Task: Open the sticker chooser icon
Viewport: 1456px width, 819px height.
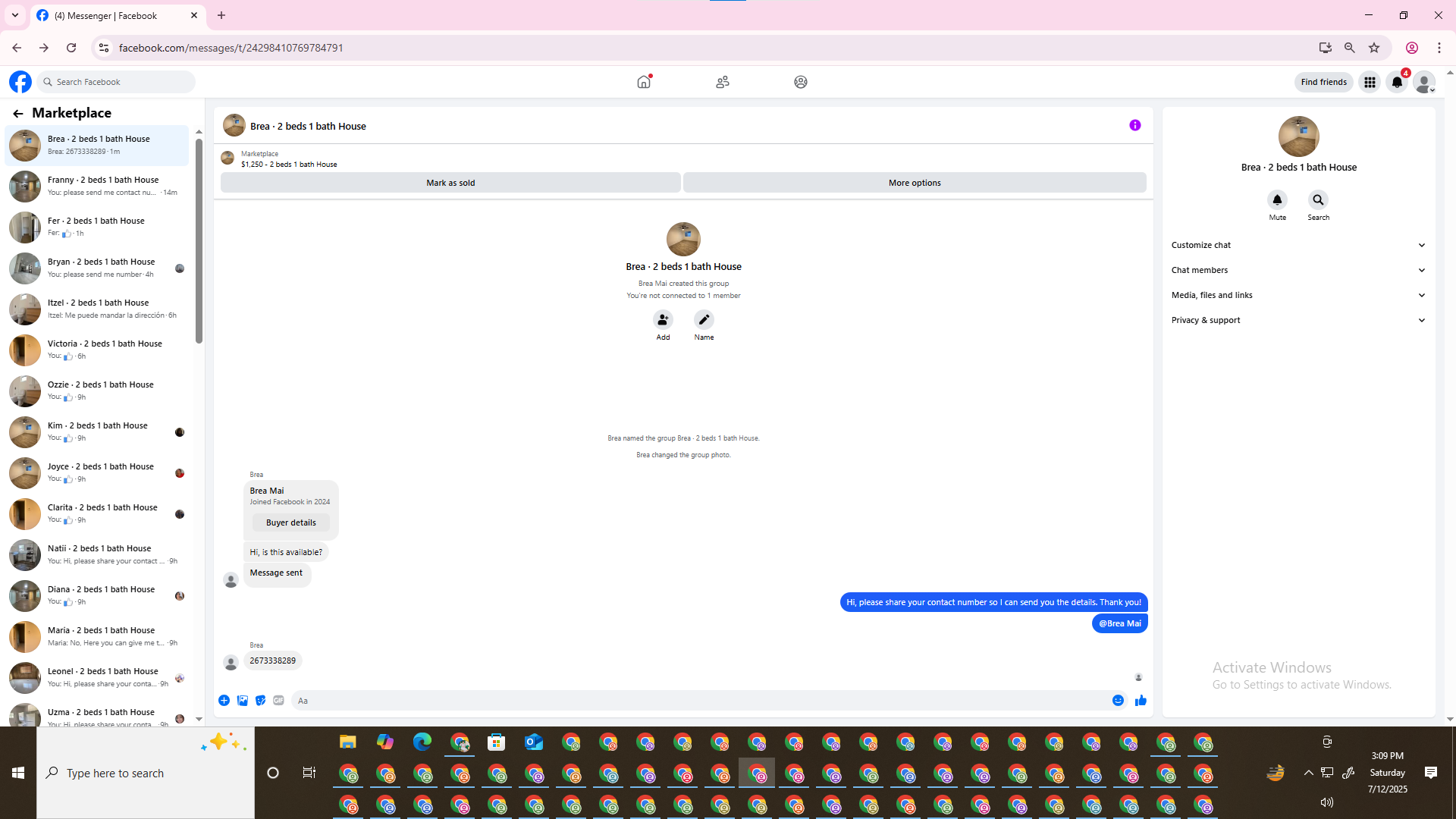Action: 260,701
